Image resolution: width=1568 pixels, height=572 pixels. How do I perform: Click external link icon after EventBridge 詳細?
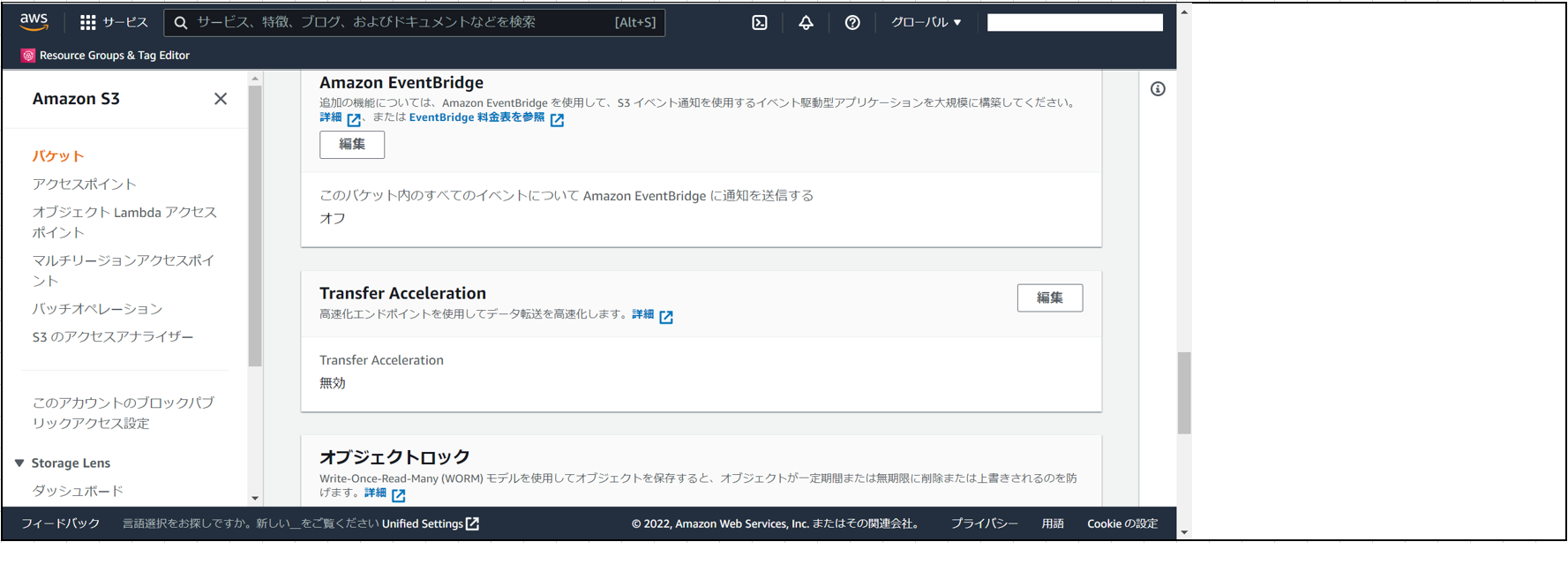354,119
